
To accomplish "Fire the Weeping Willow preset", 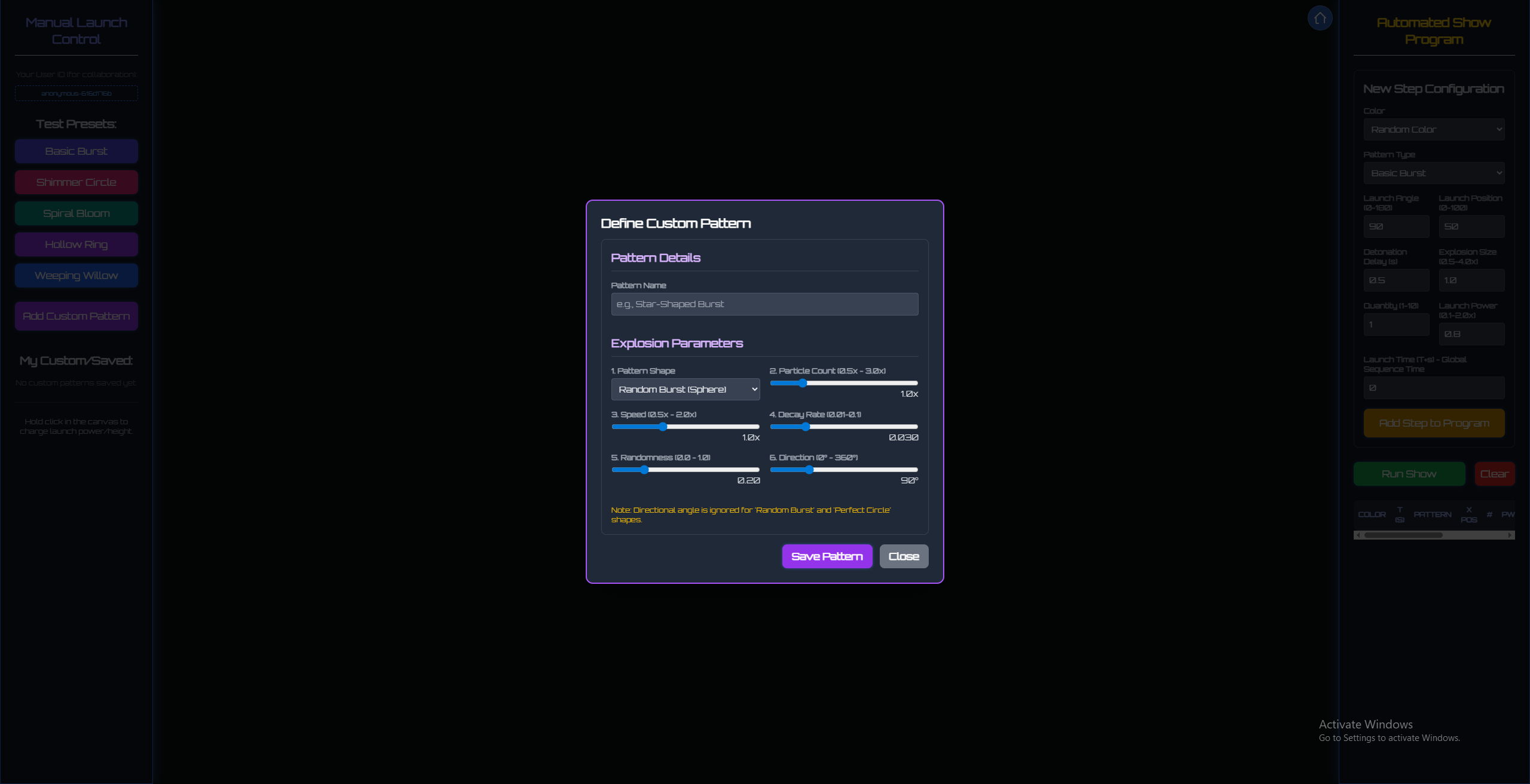I will pyautogui.click(x=76, y=275).
